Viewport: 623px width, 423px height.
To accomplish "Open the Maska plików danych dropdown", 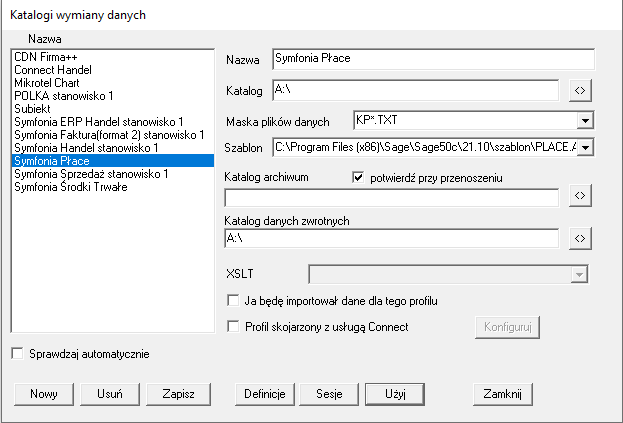I will [585, 120].
